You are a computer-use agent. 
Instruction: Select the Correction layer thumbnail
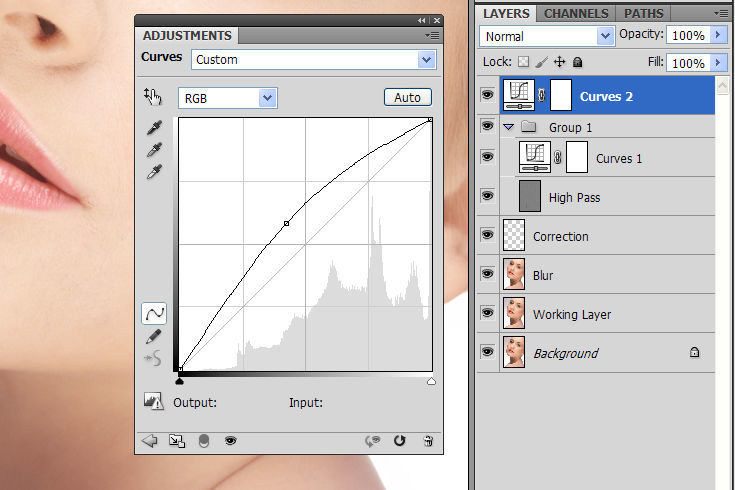514,235
